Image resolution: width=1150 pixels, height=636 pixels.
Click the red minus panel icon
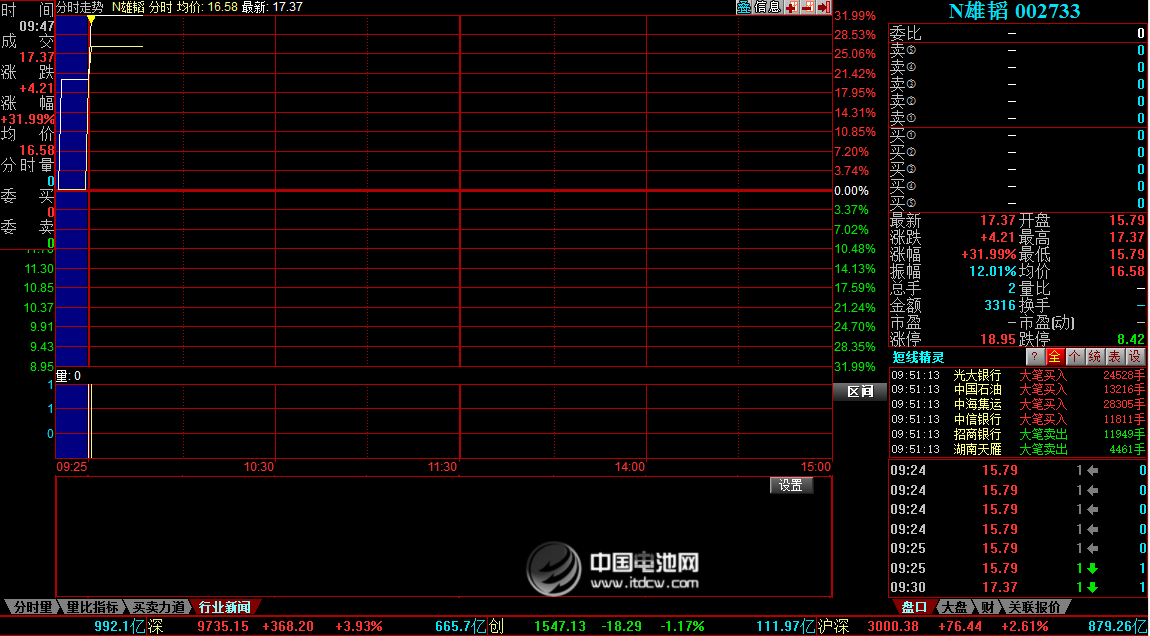point(807,7)
